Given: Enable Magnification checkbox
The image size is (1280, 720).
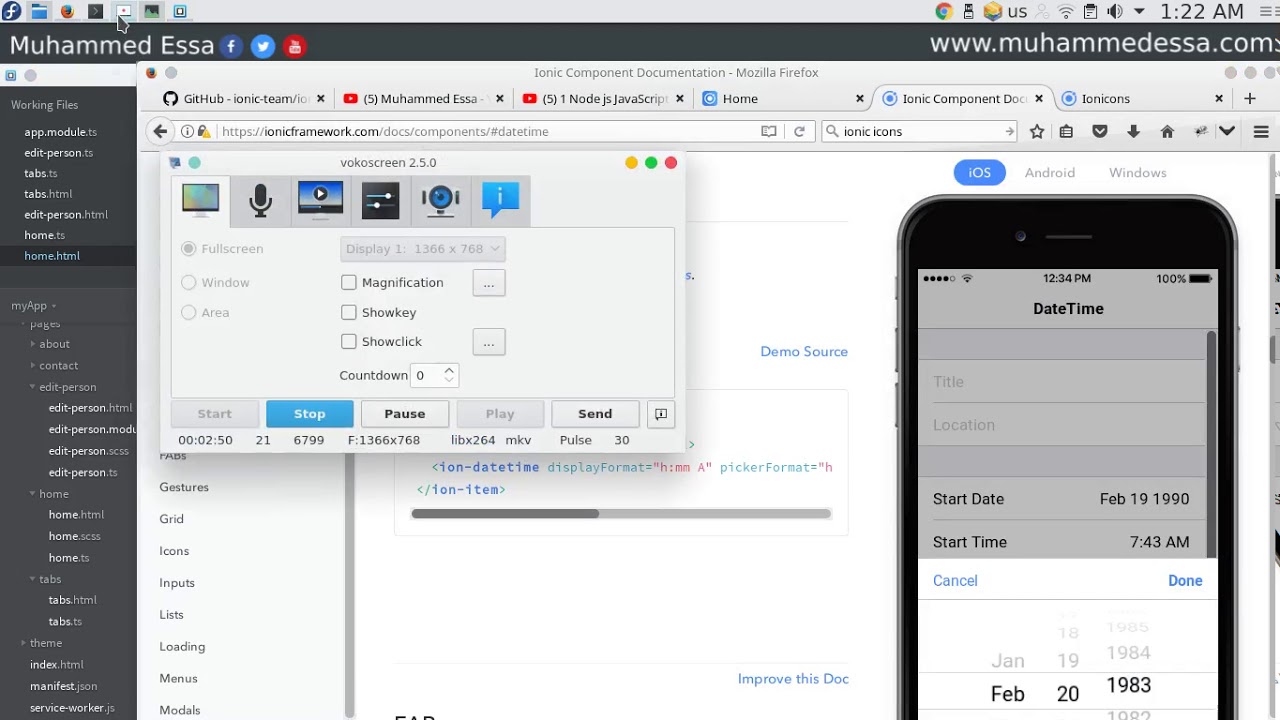Looking at the screenshot, I should point(348,282).
